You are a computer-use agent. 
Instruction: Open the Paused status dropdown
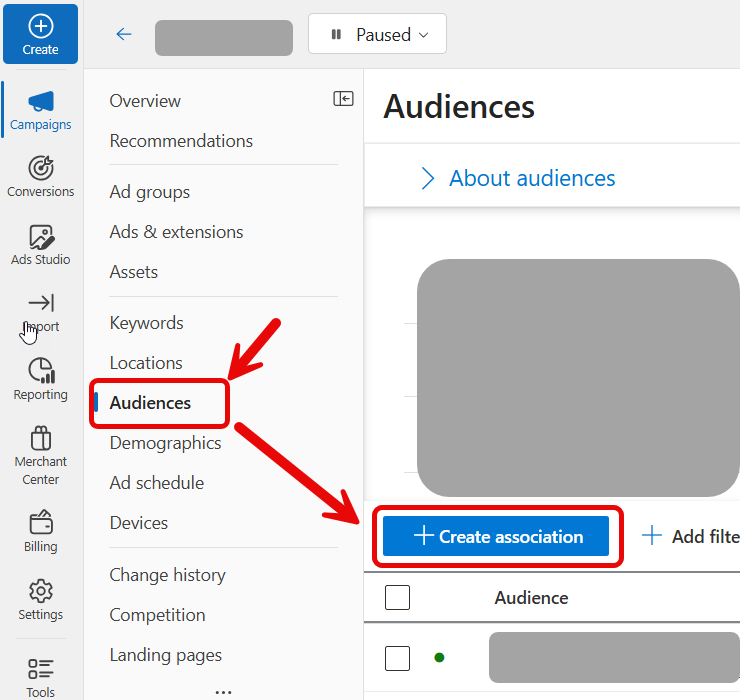[x=377, y=34]
